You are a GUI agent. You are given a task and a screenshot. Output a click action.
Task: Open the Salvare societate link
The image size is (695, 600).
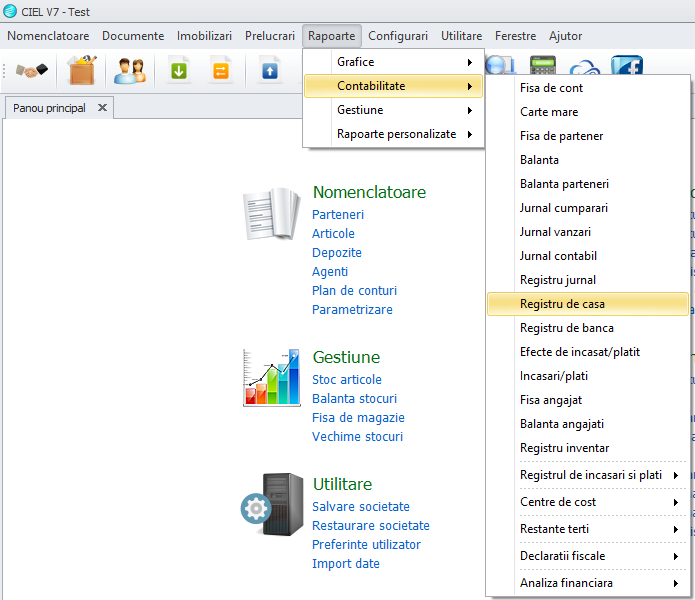(x=361, y=506)
